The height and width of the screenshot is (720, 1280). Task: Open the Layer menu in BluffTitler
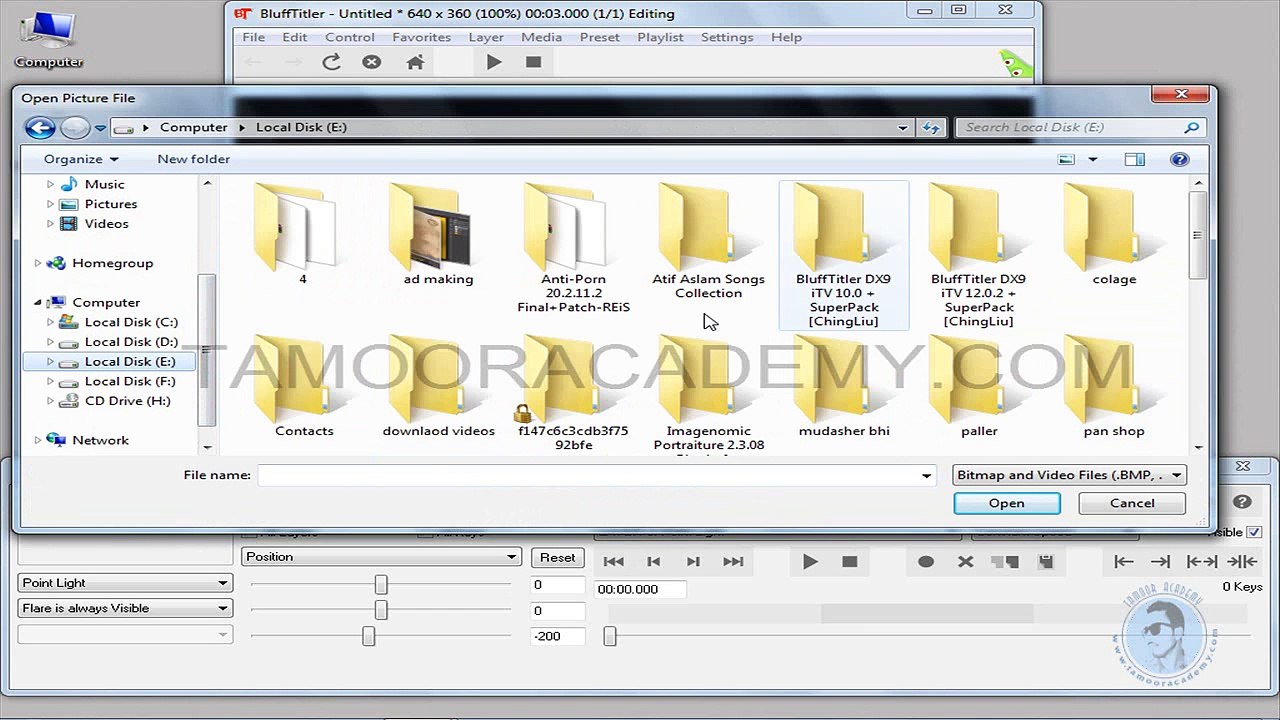(486, 37)
